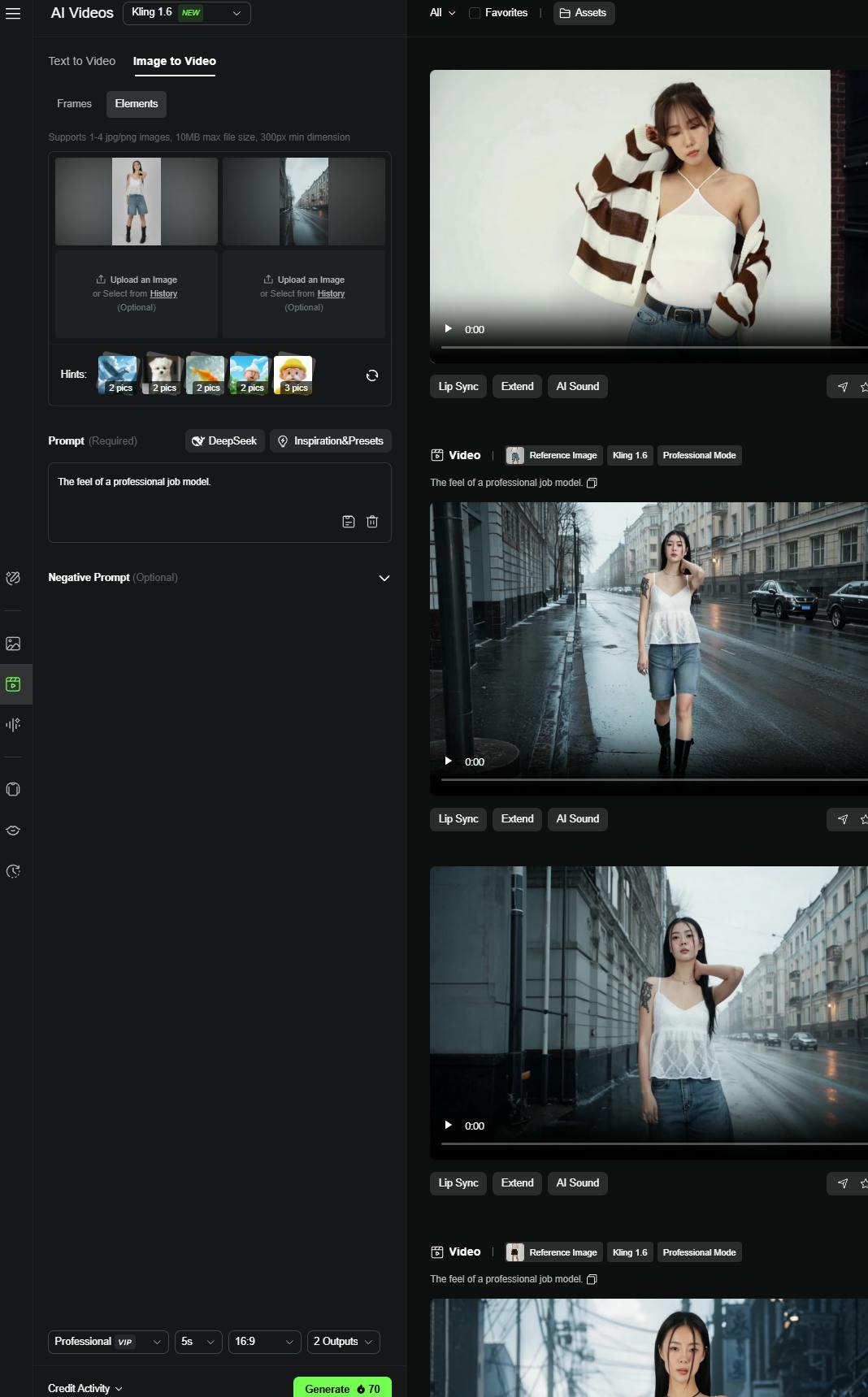Share the striped cardigan video via paper-plane icon

843,387
